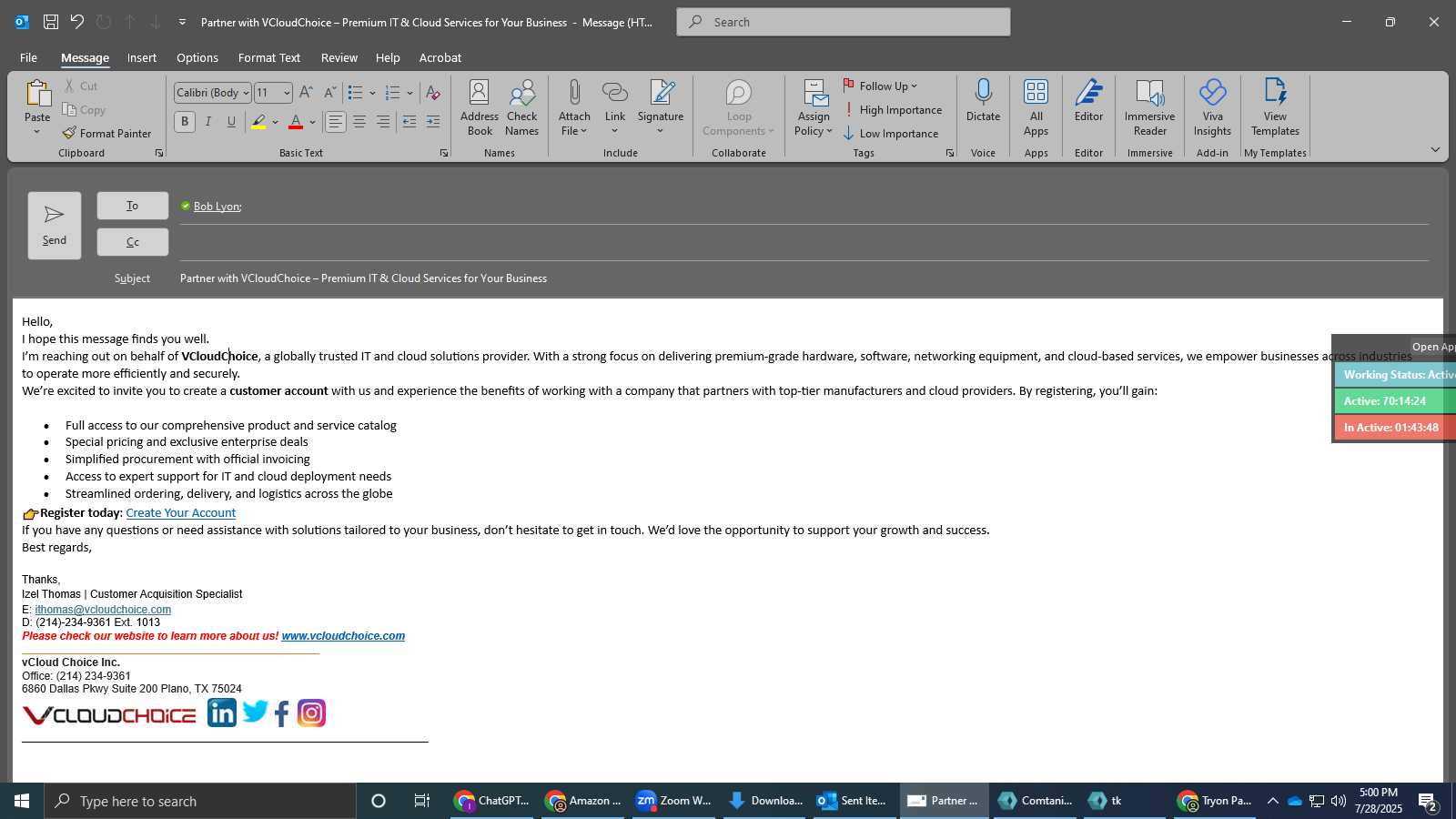This screenshot has width=1456, height=819.
Task: Mark message High Importance
Action: [x=893, y=110]
